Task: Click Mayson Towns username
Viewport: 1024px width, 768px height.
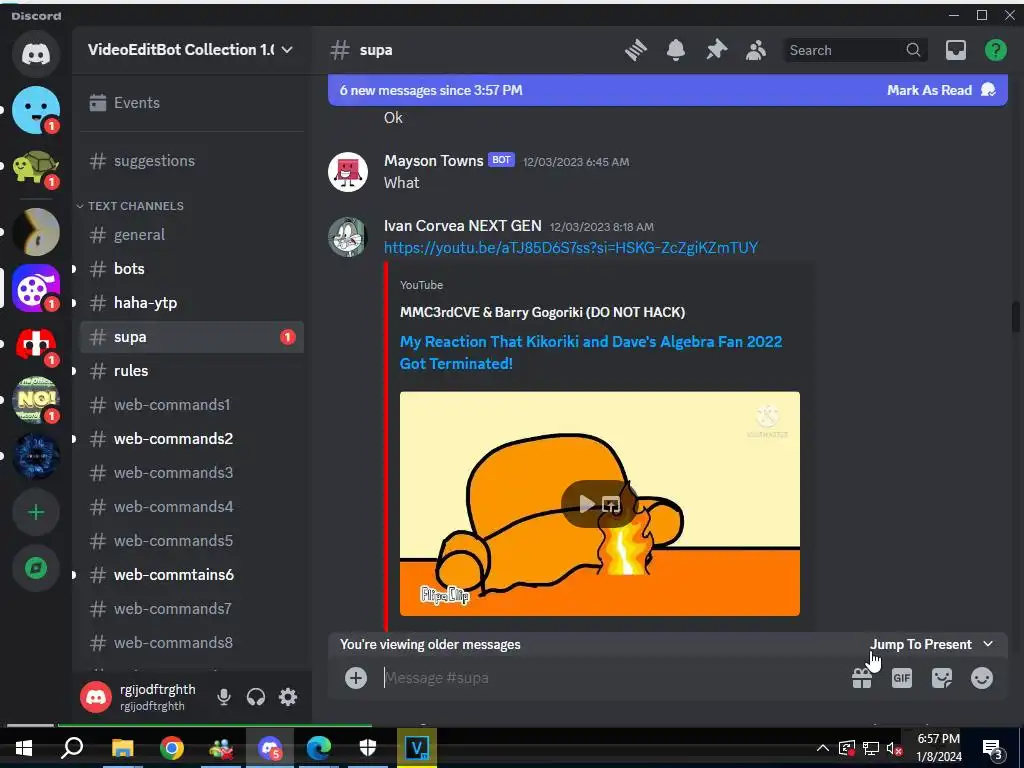Action: point(434,161)
